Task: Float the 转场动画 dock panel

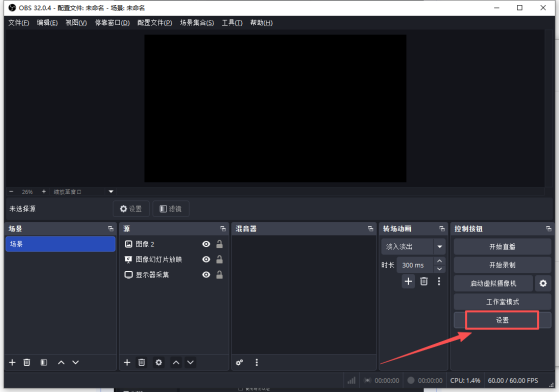Action: point(442,229)
